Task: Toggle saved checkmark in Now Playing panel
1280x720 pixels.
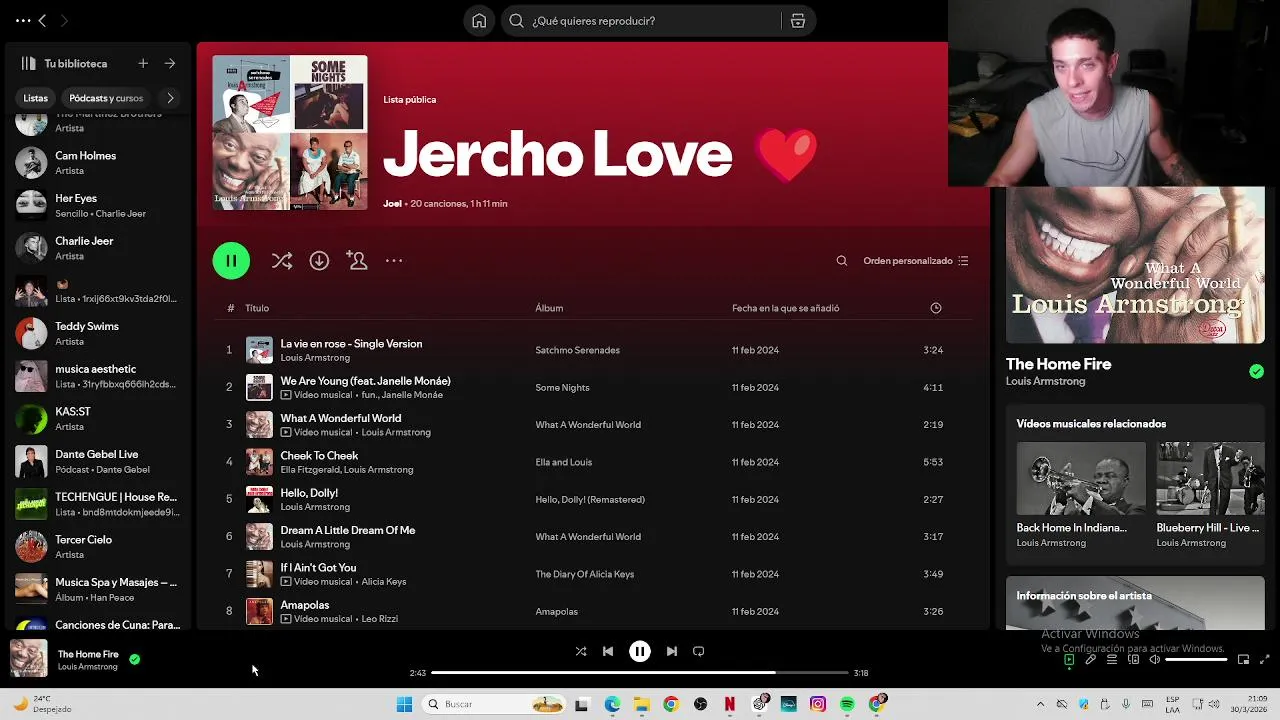Action: [x=1256, y=372]
